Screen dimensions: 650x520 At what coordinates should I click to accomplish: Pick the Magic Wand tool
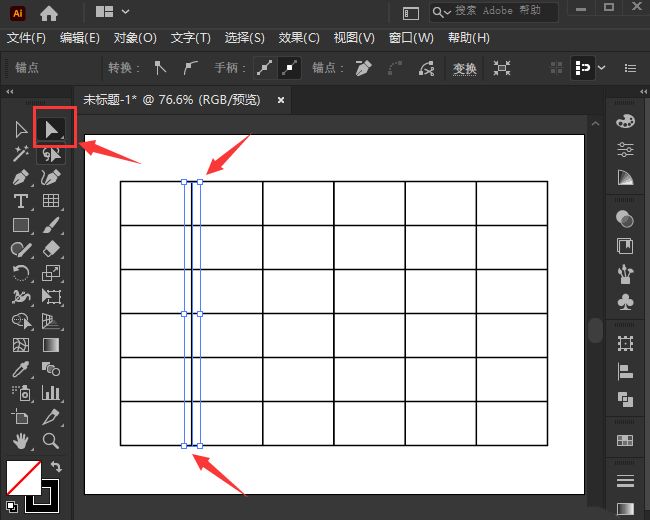click(20, 153)
